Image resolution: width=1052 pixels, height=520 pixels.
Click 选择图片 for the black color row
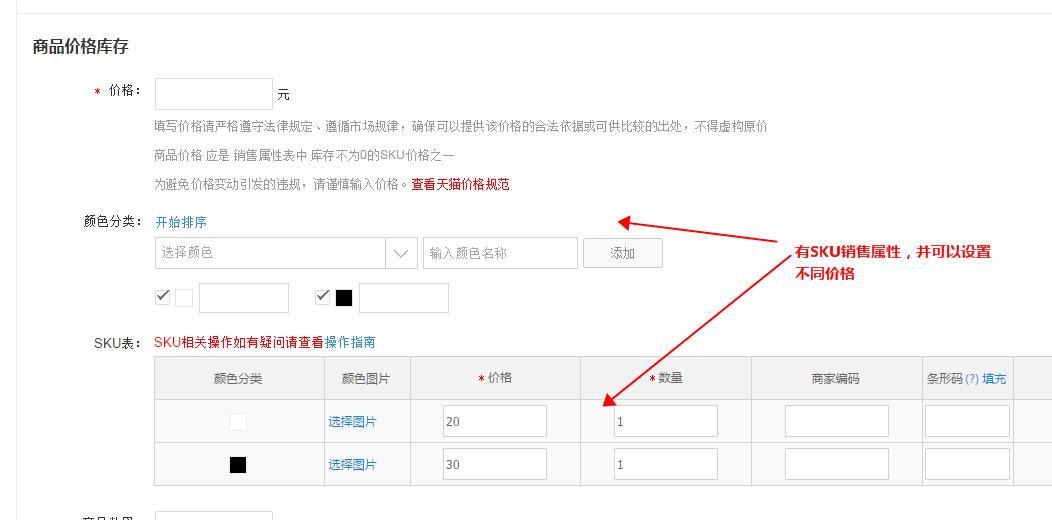[352, 465]
